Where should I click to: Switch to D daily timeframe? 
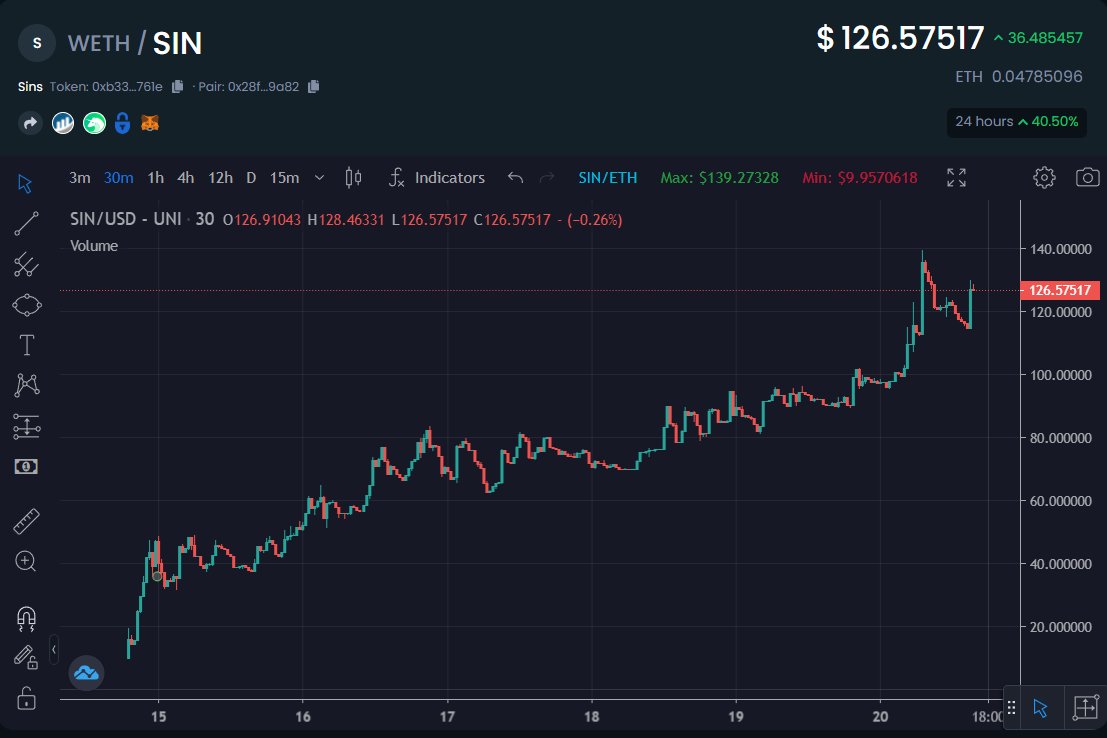click(251, 178)
